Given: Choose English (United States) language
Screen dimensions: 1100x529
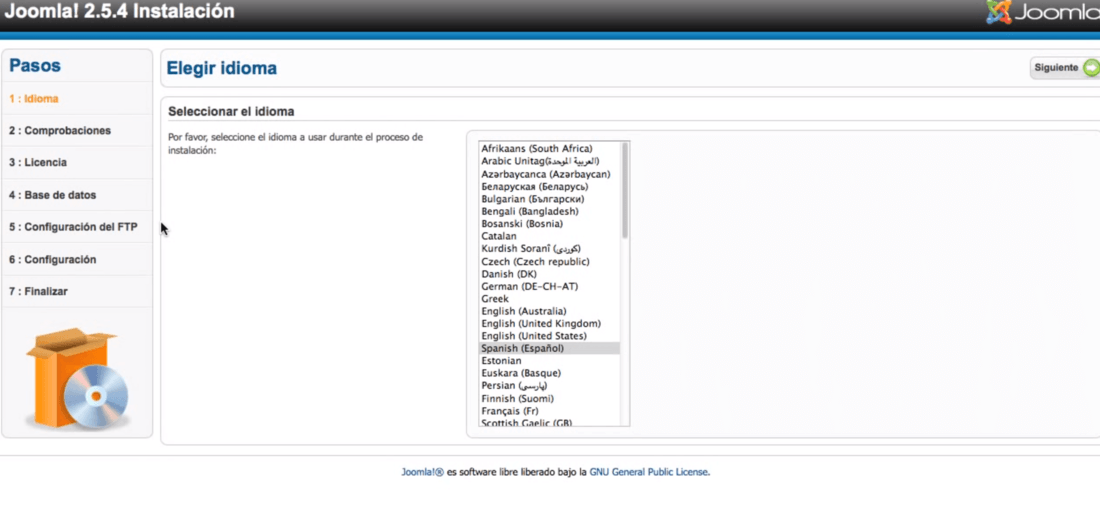Looking at the screenshot, I should [549, 336].
